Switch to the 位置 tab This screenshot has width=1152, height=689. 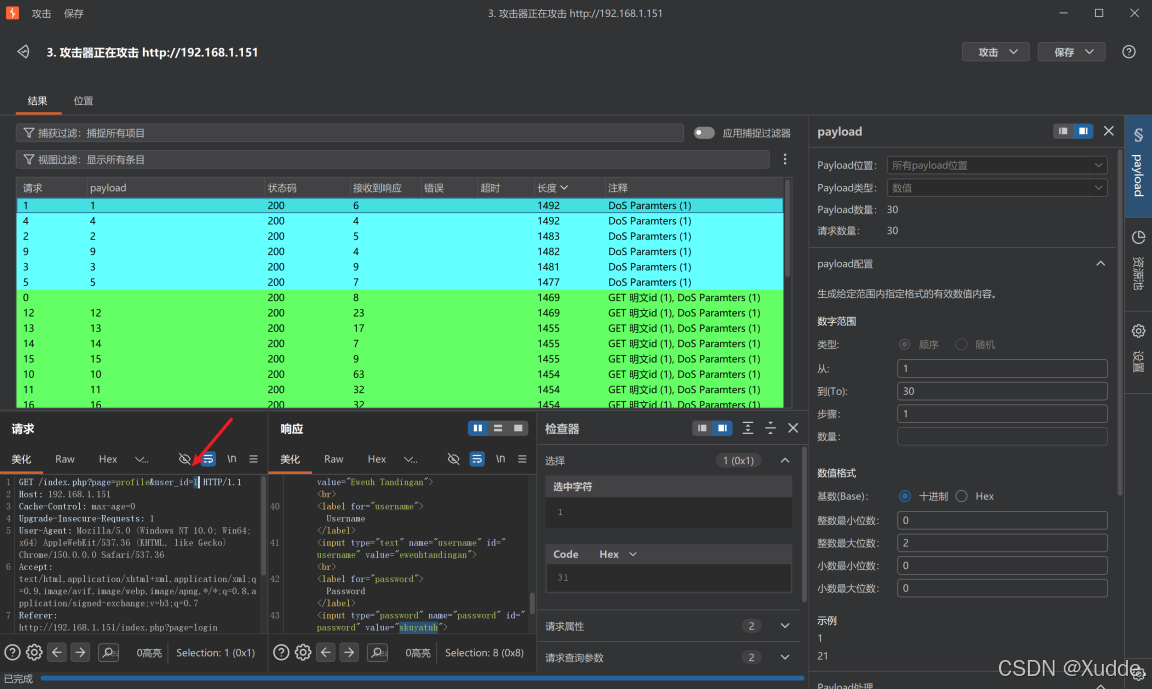click(83, 101)
